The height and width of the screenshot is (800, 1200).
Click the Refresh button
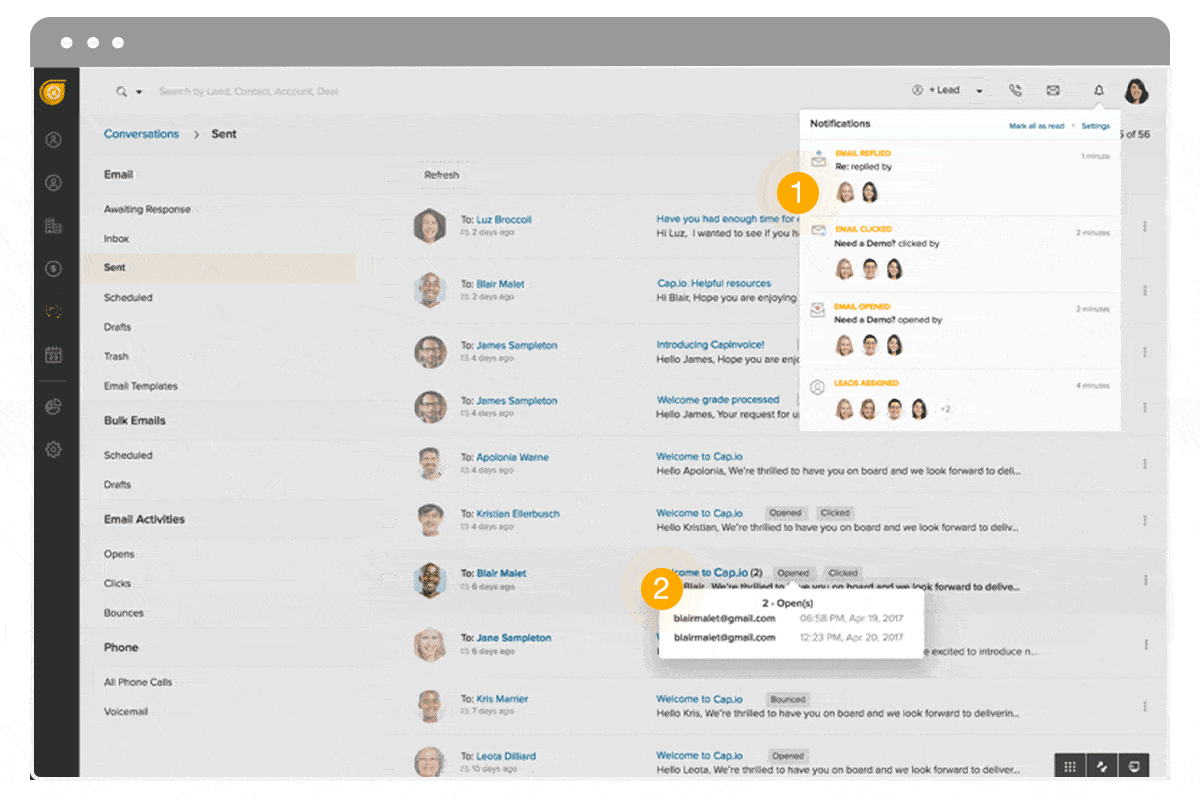(441, 175)
